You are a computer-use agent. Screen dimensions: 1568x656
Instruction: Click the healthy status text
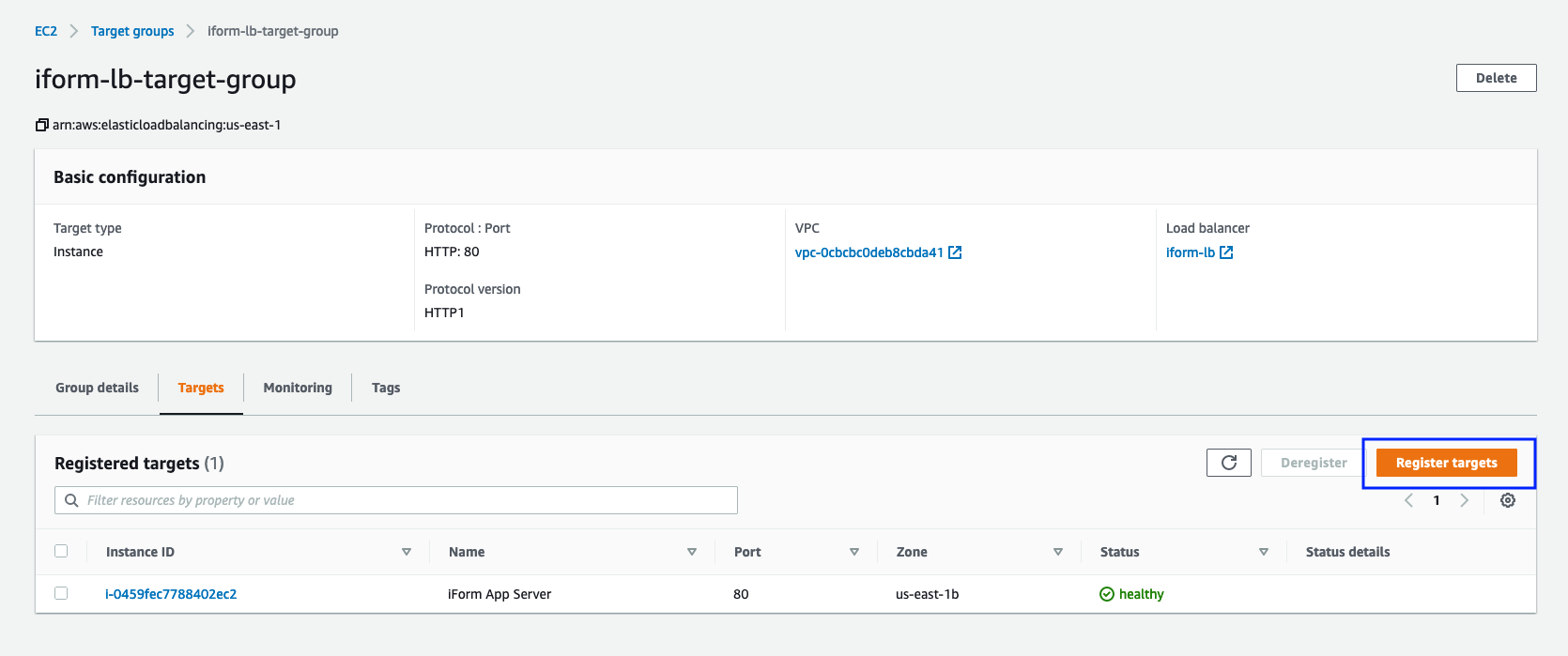click(1141, 594)
